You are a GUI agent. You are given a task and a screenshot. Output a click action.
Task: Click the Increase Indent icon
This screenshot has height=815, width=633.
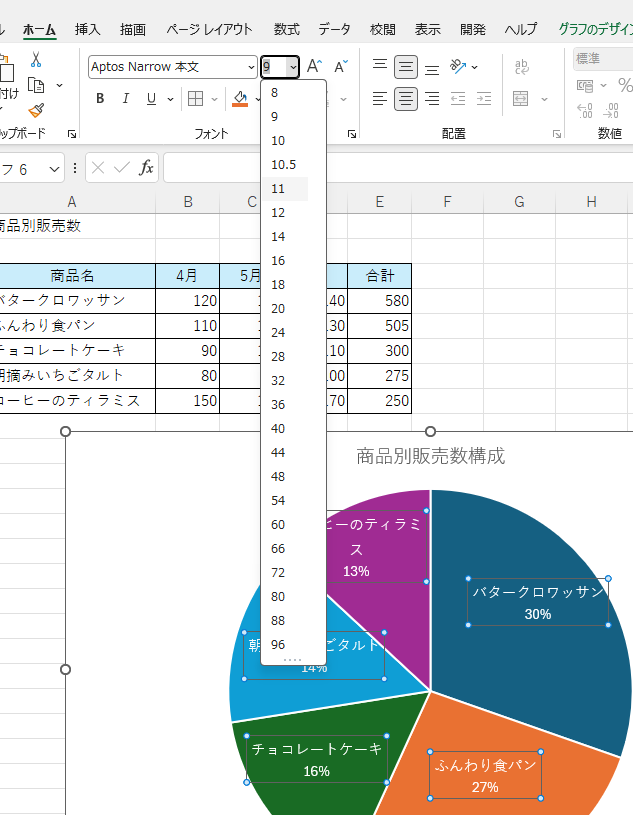point(484,98)
